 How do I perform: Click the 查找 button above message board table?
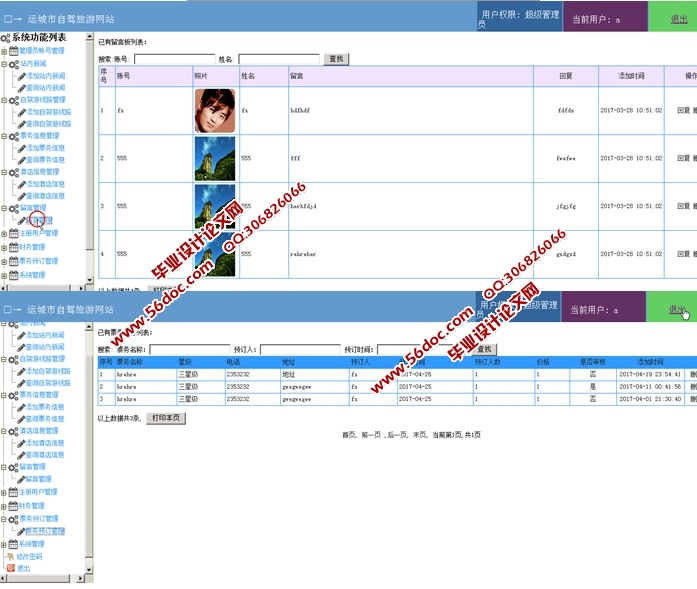(336, 59)
